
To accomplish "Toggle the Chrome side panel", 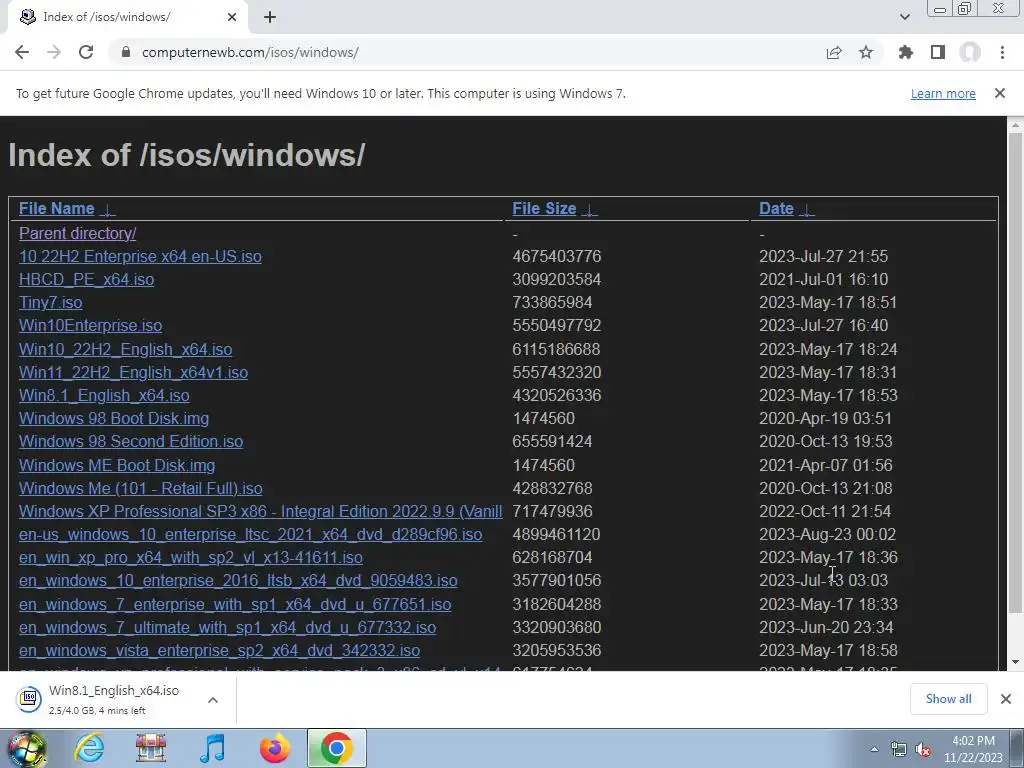I will 938,52.
